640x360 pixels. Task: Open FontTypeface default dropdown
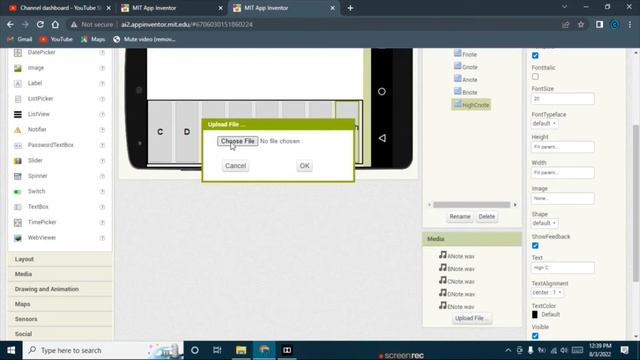click(x=544, y=123)
